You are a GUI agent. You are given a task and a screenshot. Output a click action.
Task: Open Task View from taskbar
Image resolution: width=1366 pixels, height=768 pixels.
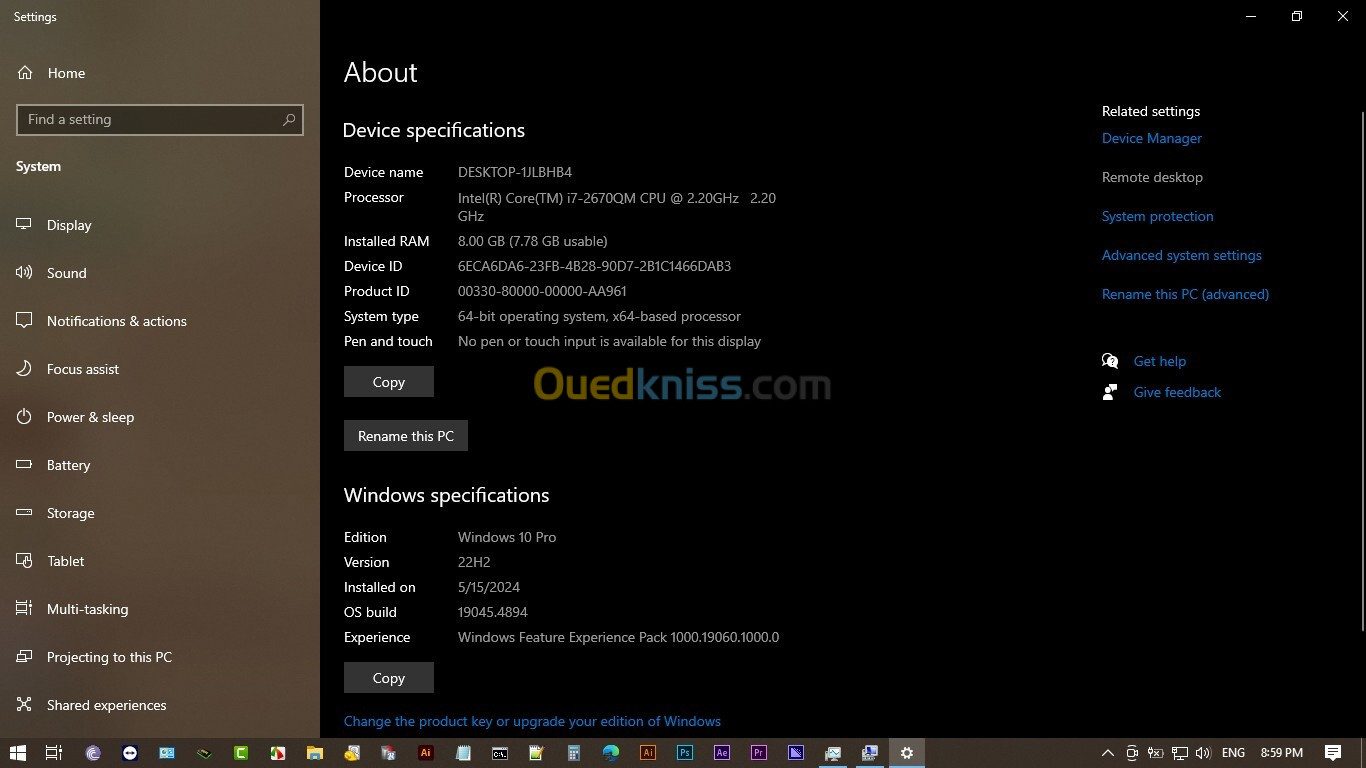click(x=54, y=753)
